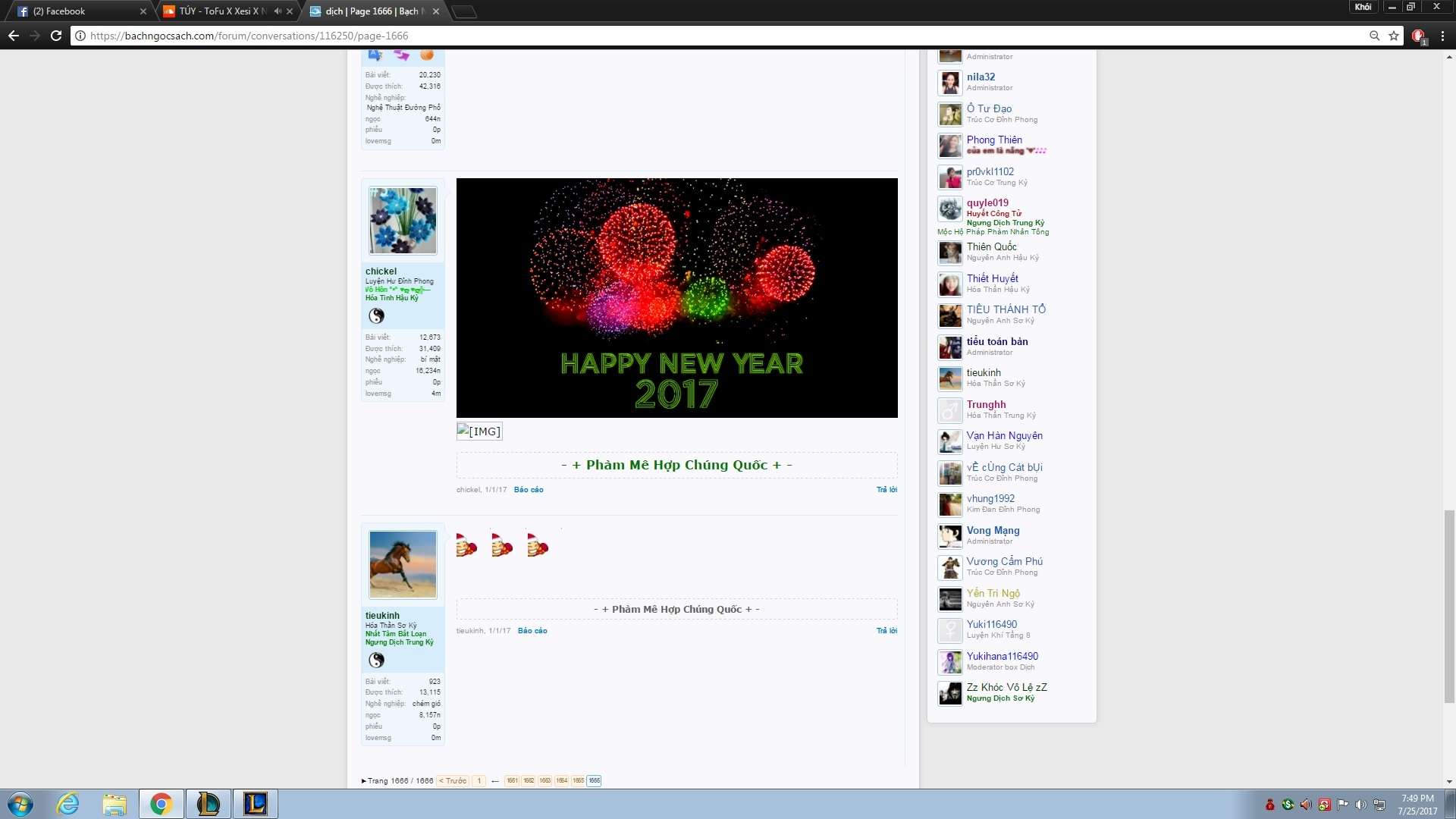Bookmark page with star icon

[1394, 36]
